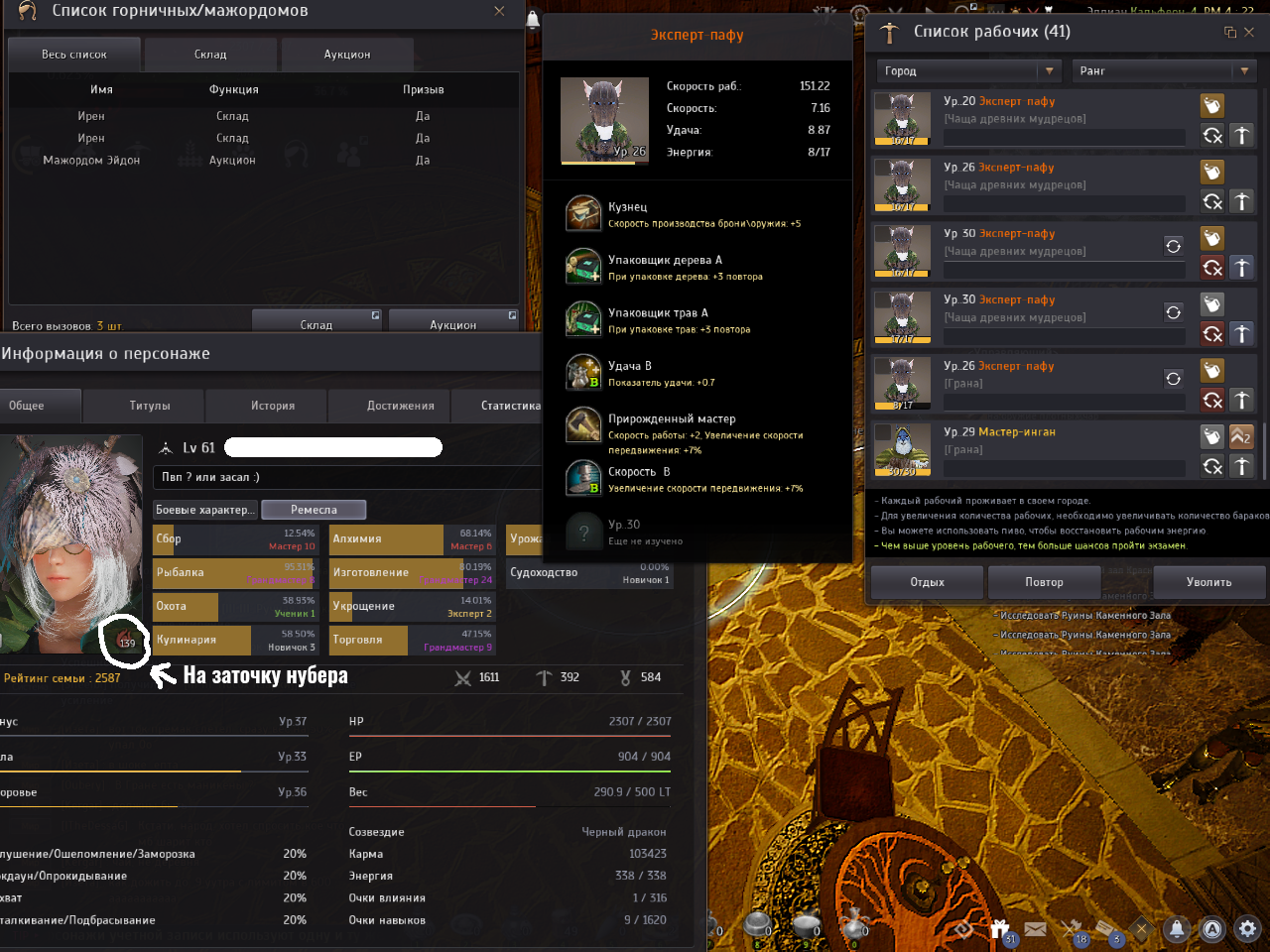Open the gift box icon in the bottom bar

[1000, 929]
